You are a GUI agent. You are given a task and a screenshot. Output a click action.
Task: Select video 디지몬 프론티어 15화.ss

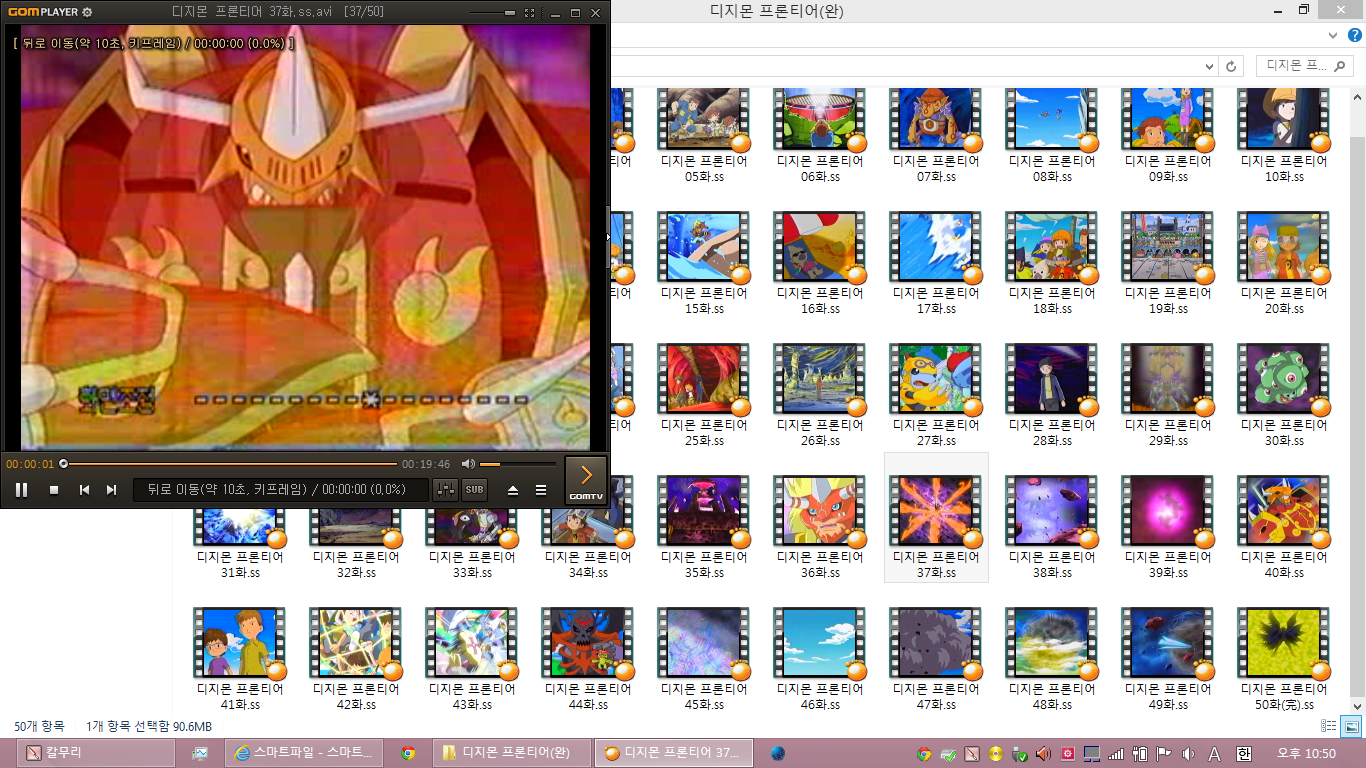coord(704,263)
